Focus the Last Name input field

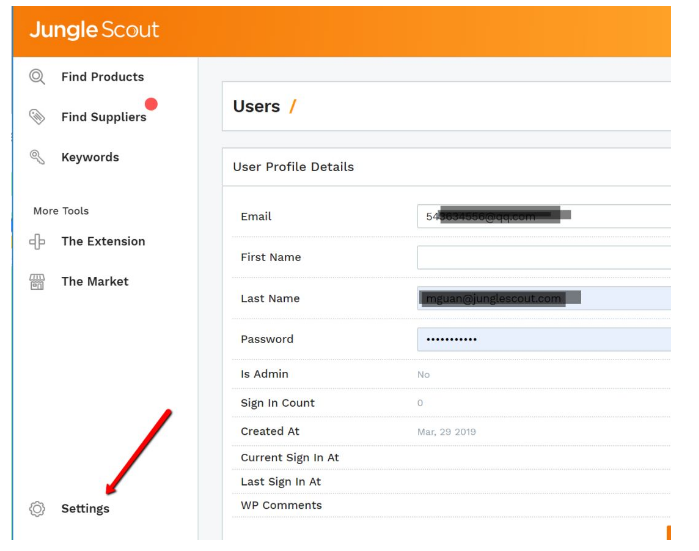pyautogui.click(x=544, y=298)
